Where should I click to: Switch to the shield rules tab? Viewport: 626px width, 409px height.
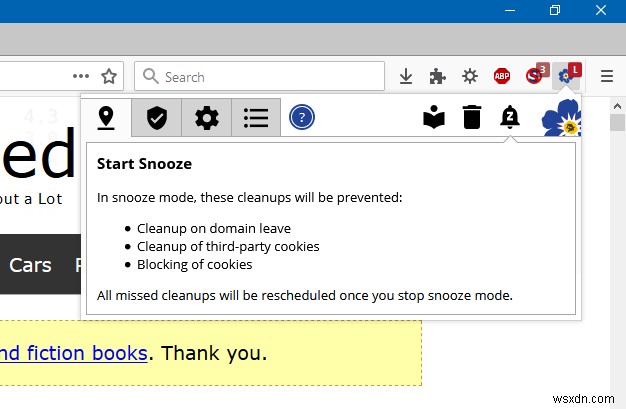[156, 118]
